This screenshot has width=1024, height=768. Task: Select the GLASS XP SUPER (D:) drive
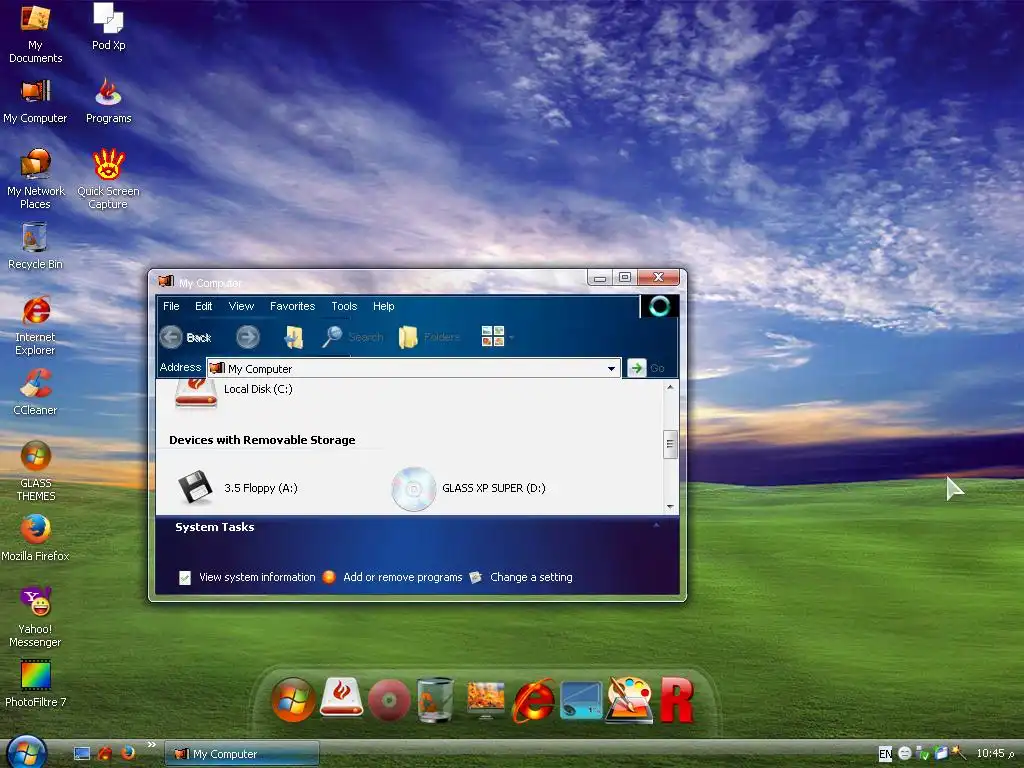(468, 488)
